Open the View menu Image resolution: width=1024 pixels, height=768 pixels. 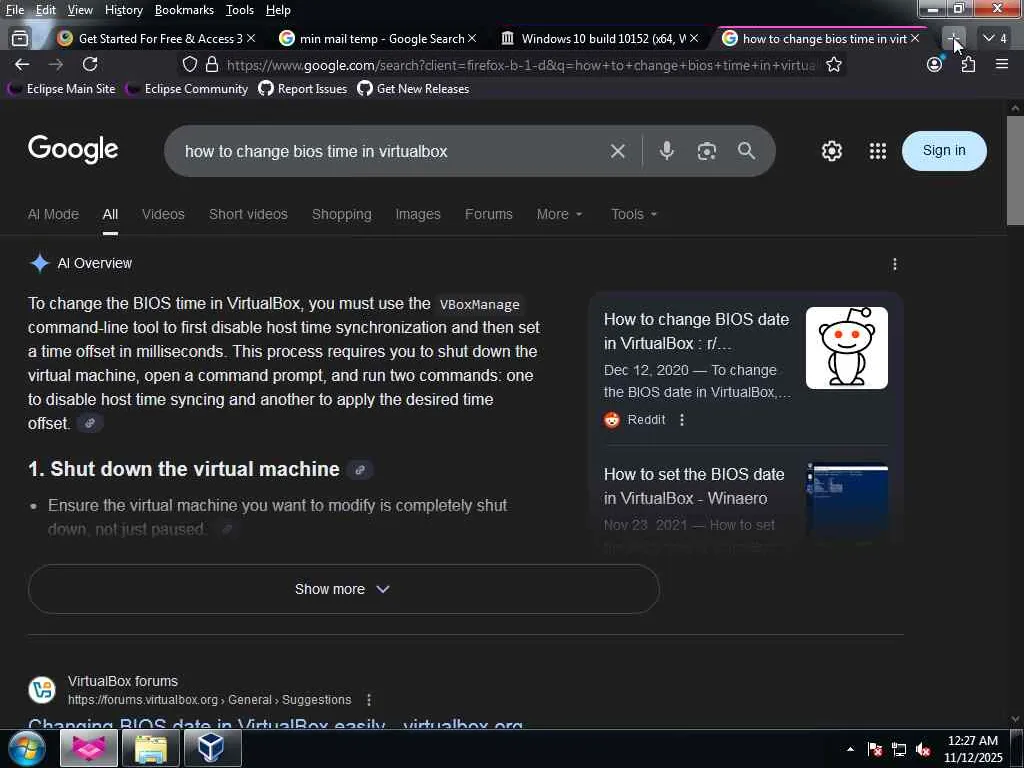click(x=80, y=10)
